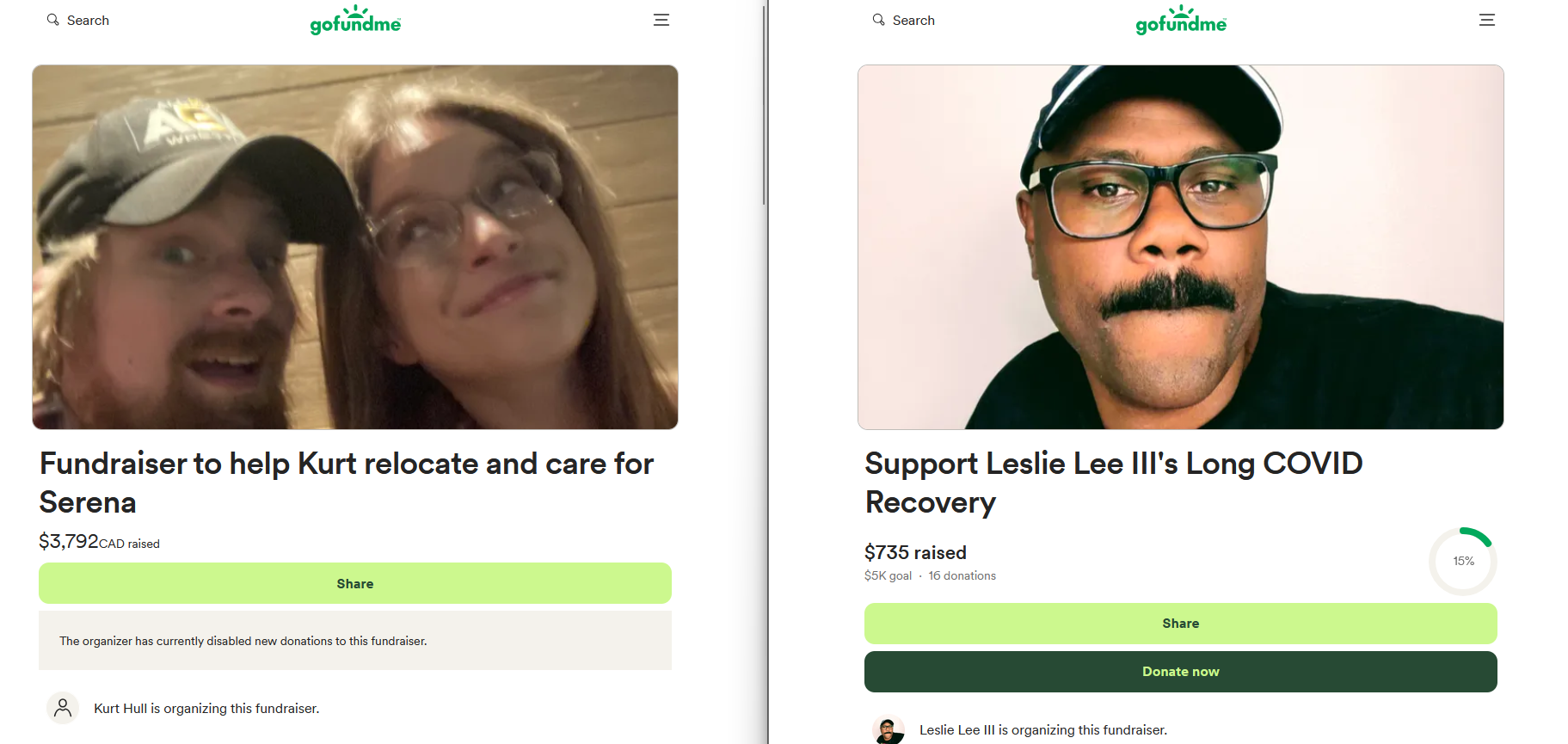Share the Leslie Lee III fundraiser
Screen dimensions: 1568x744
1181,624
